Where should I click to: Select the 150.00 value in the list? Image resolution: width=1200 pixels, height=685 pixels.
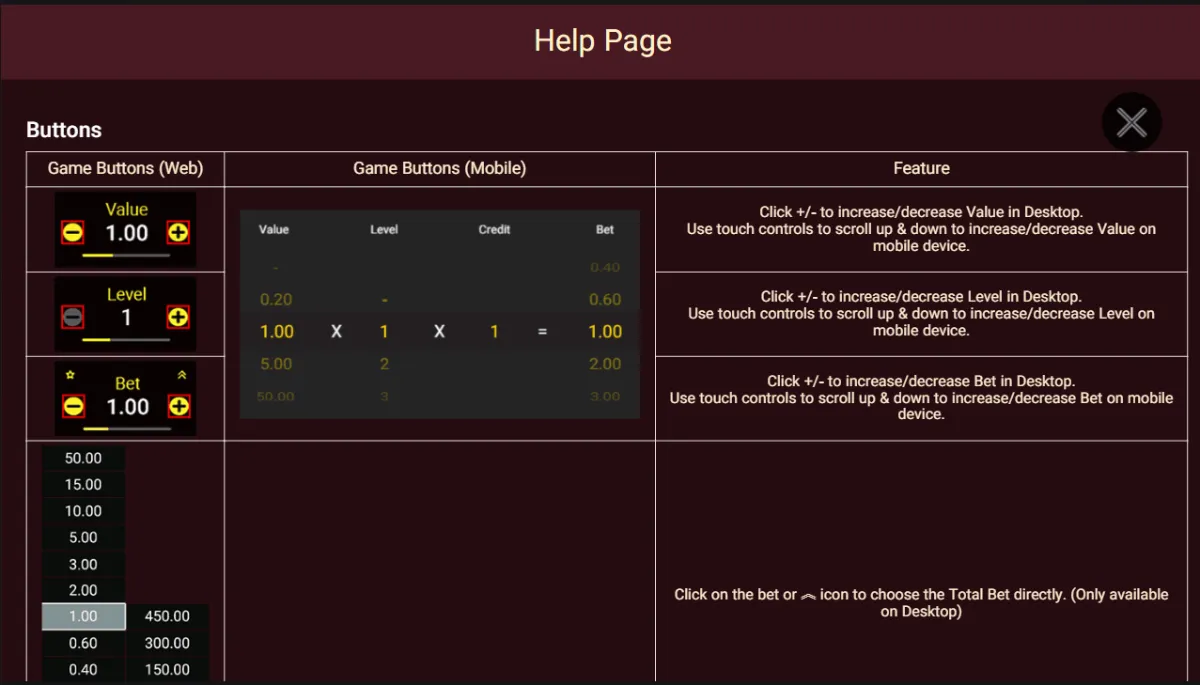[x=168, y=670]
